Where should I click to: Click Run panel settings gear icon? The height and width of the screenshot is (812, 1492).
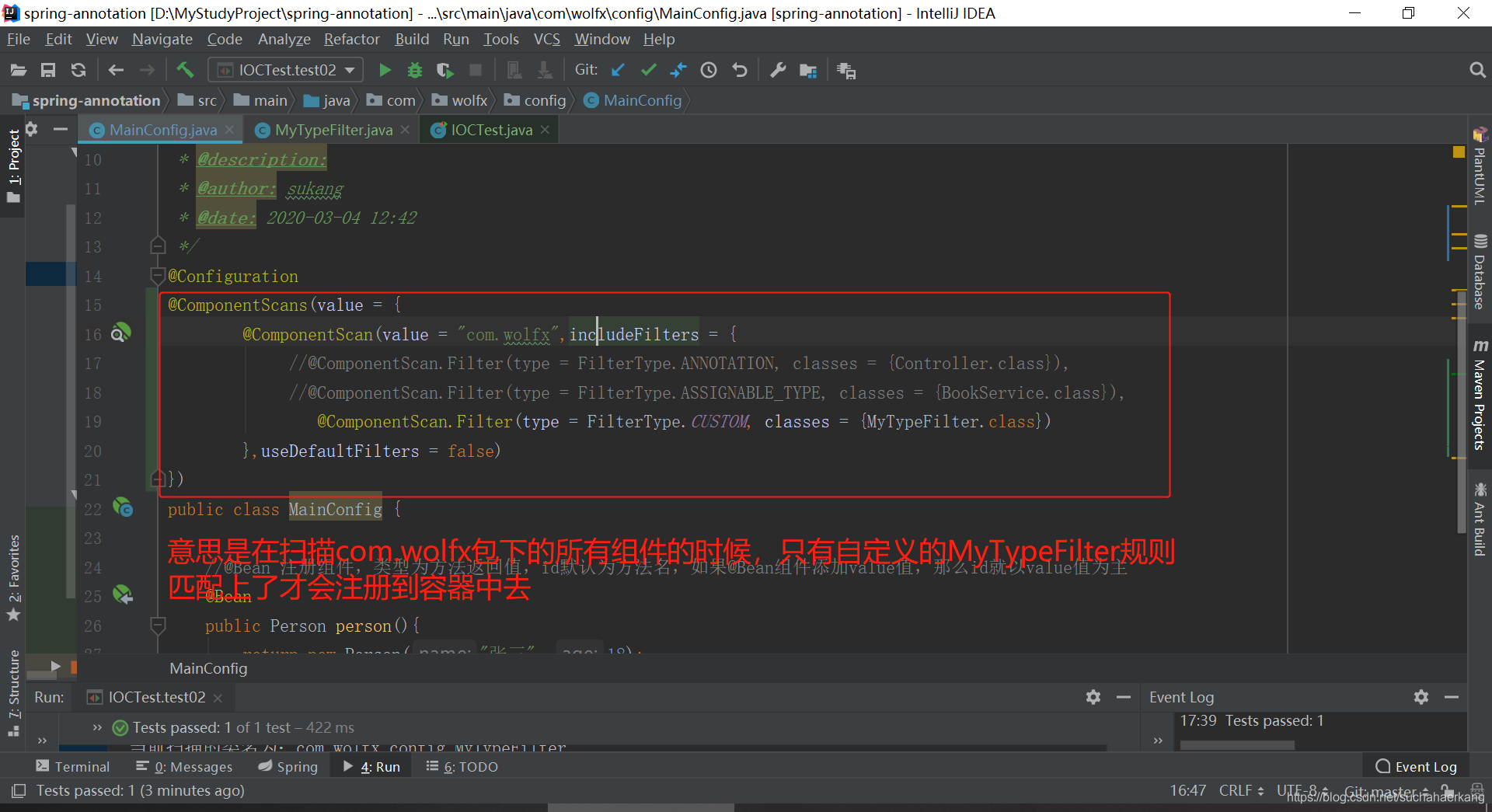1093,697
